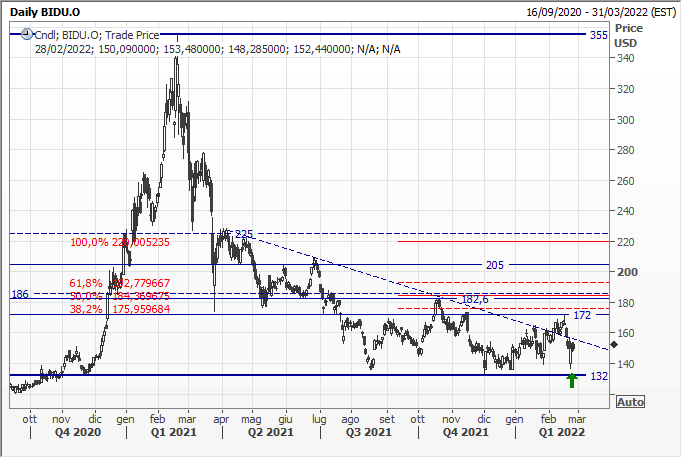Screen dimensions: 682x458
Task: Select the 355 horizontal line label
Action: pyautogui.click(x=598, y=35)
